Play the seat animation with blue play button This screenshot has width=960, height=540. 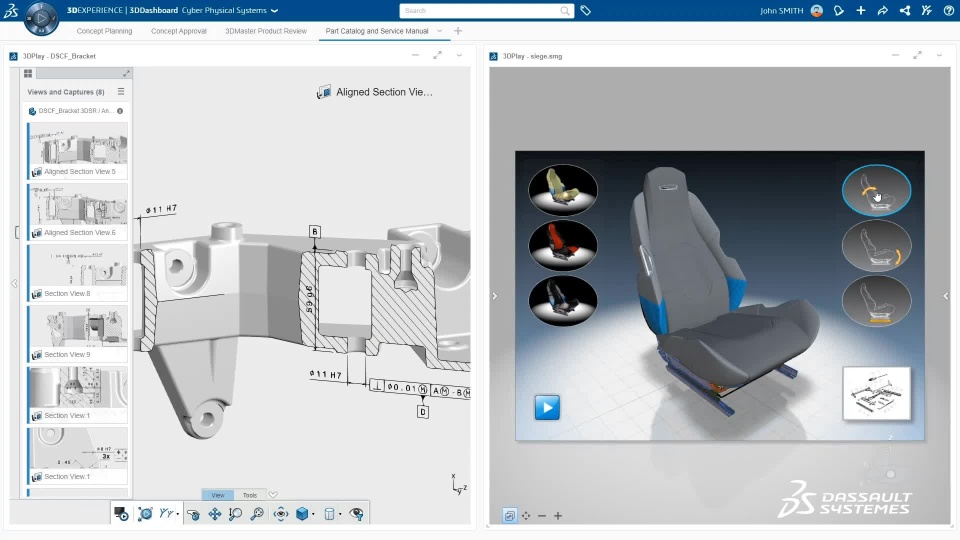pos(547,407)
